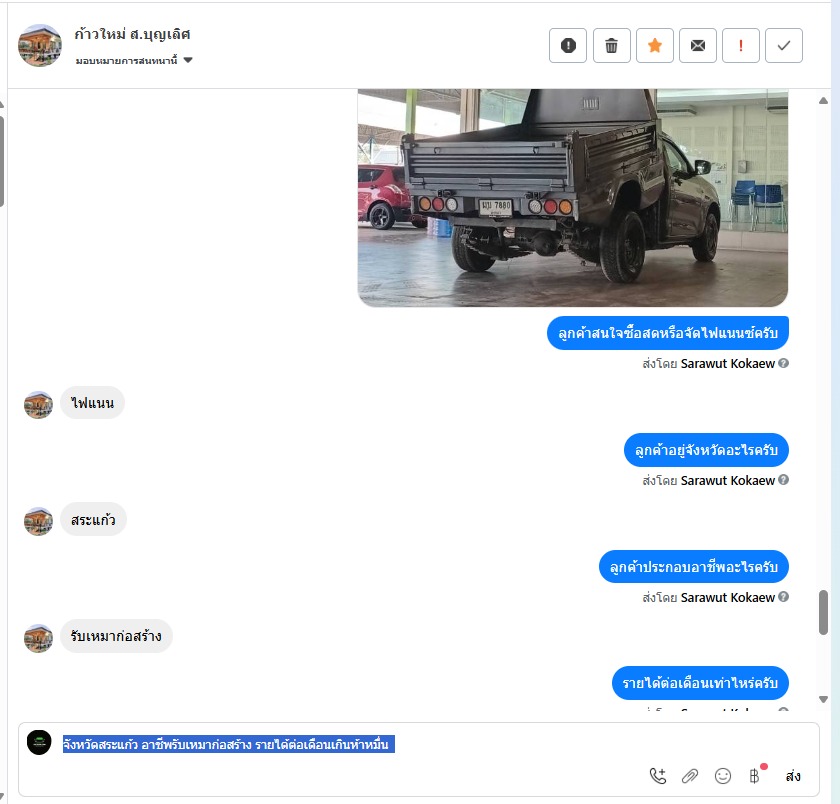Delete conversation using trash icon
This screenshot has height=804, width=840.
611,46
